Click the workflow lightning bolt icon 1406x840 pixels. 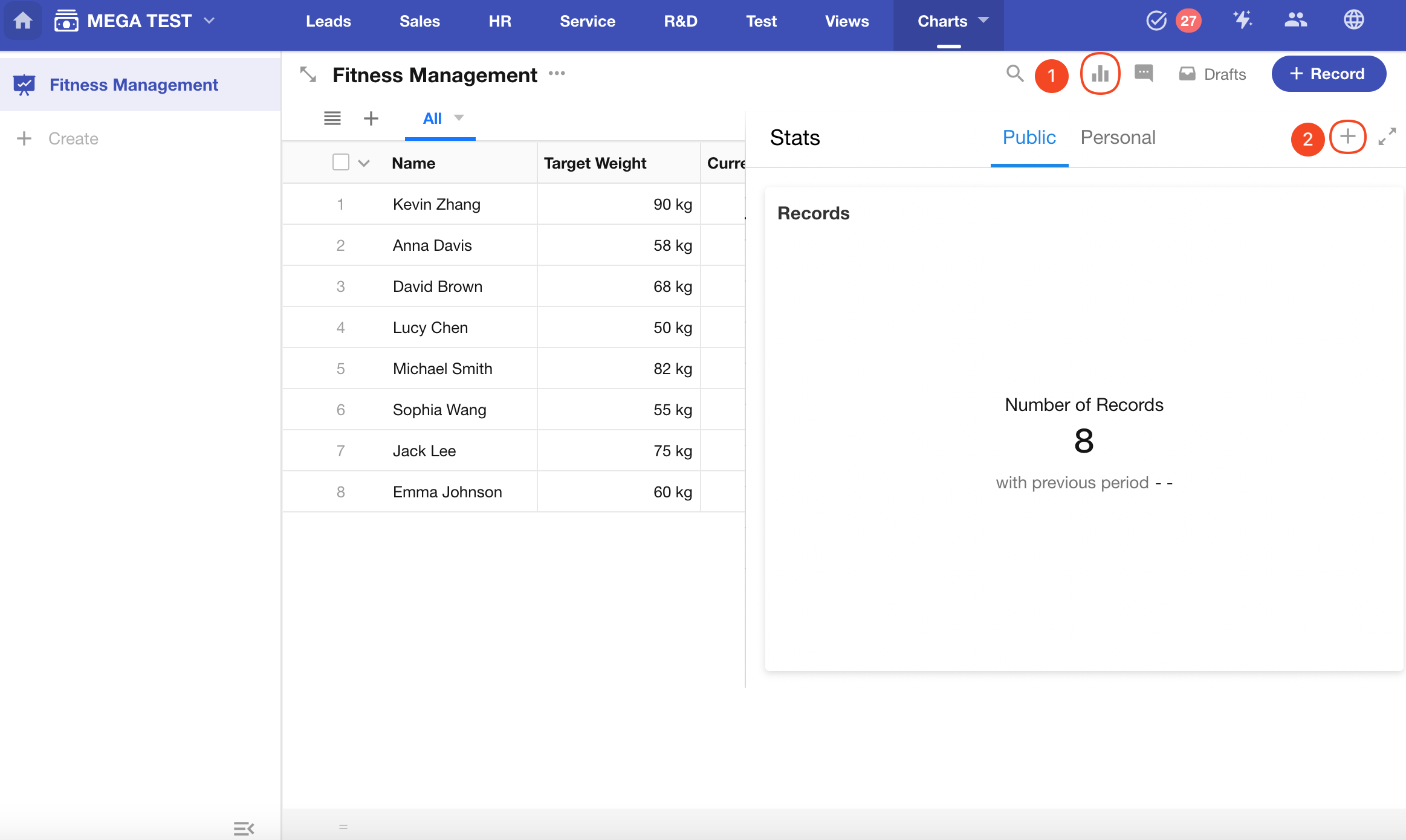click(1242, 21)
